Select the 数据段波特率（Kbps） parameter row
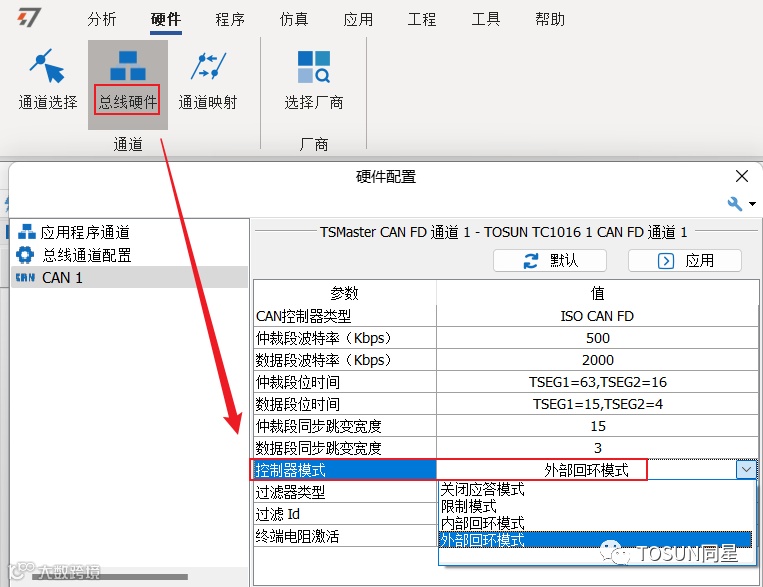 click(x=345, y=360)
